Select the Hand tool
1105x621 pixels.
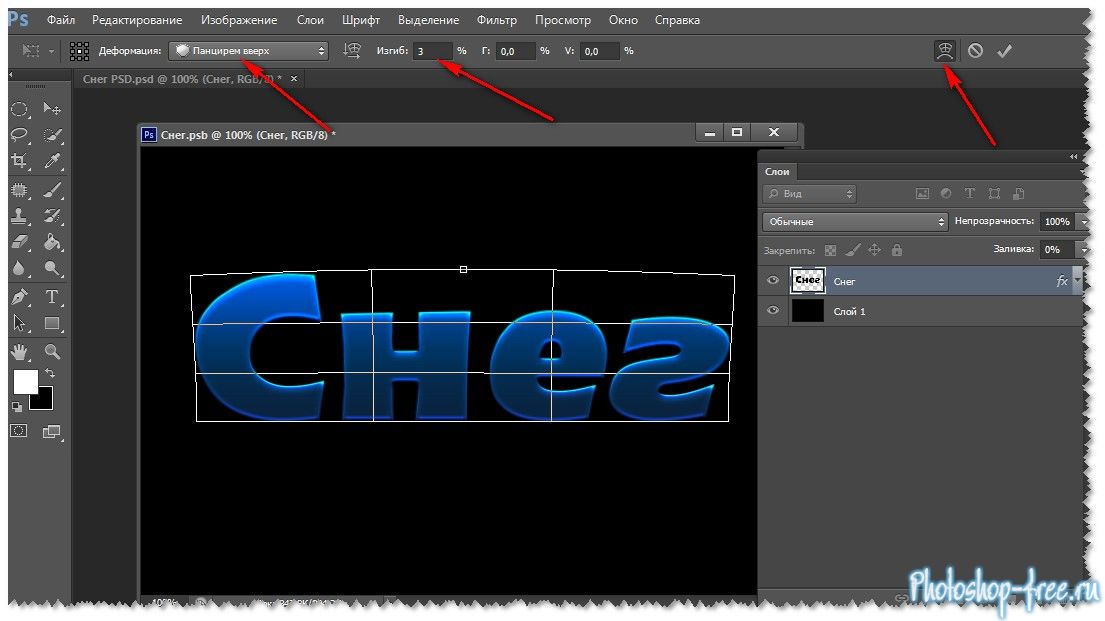click(x=19, y=352)
